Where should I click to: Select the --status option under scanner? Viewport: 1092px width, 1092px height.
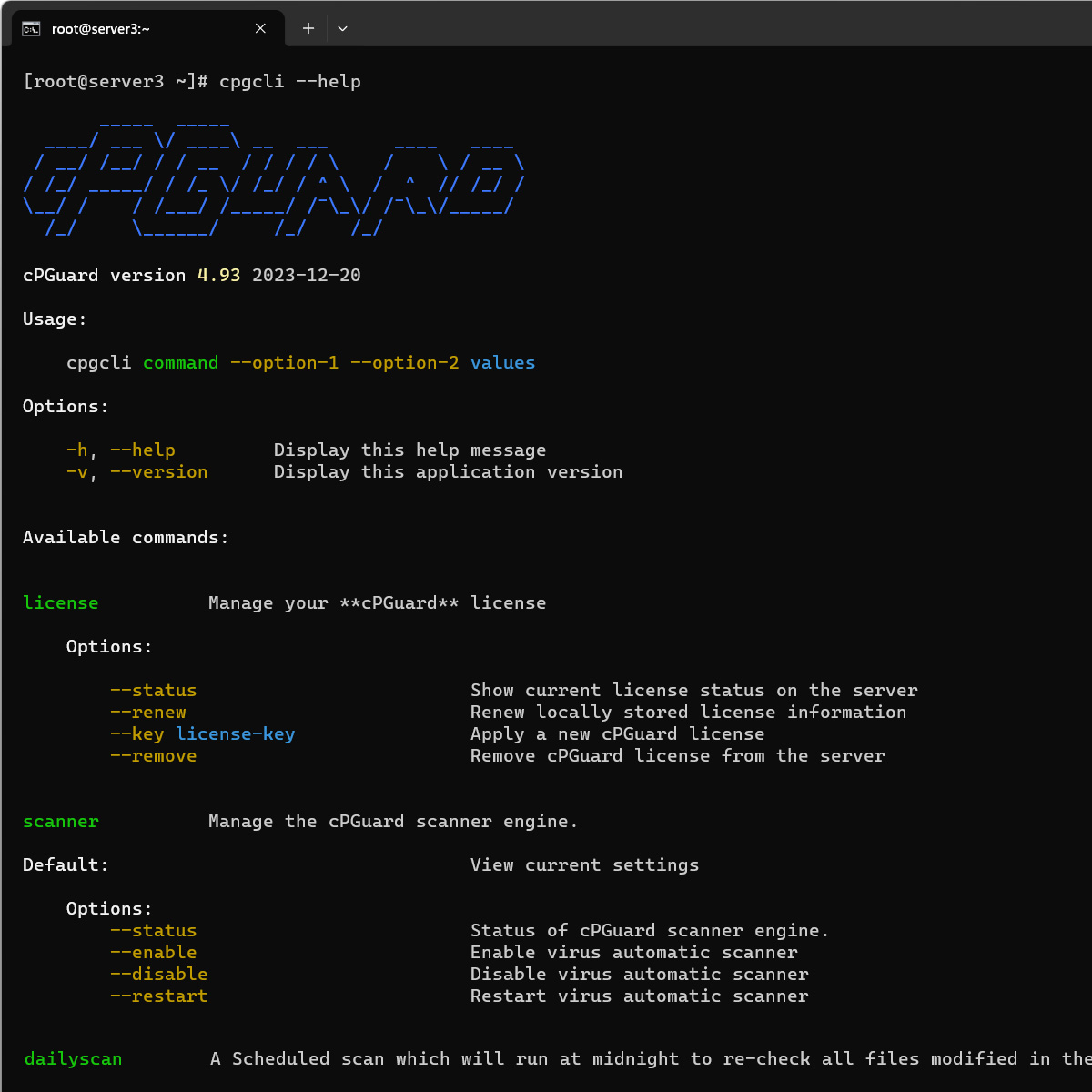153,930
